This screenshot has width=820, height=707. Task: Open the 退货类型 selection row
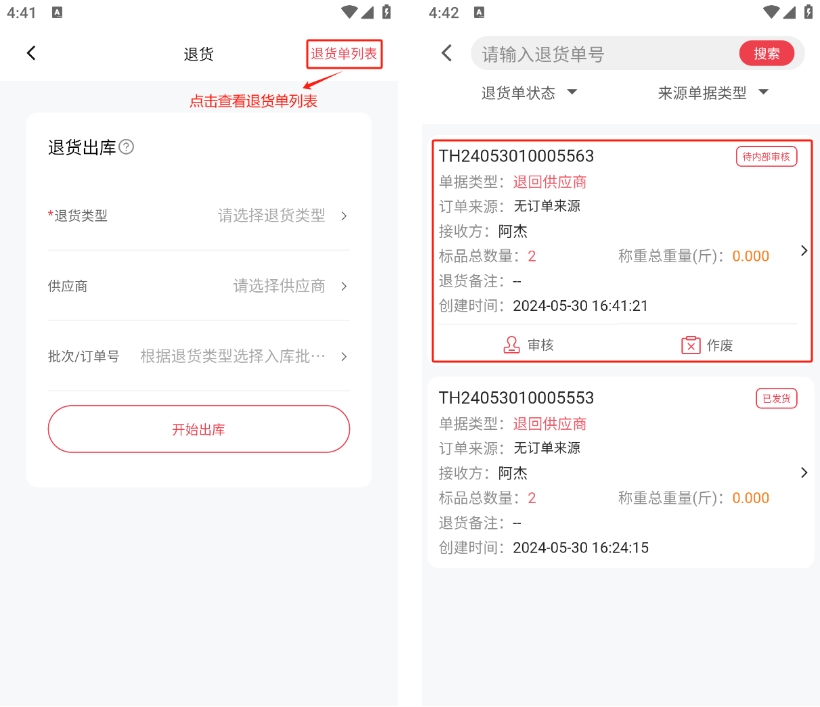[x=199, y=215]
